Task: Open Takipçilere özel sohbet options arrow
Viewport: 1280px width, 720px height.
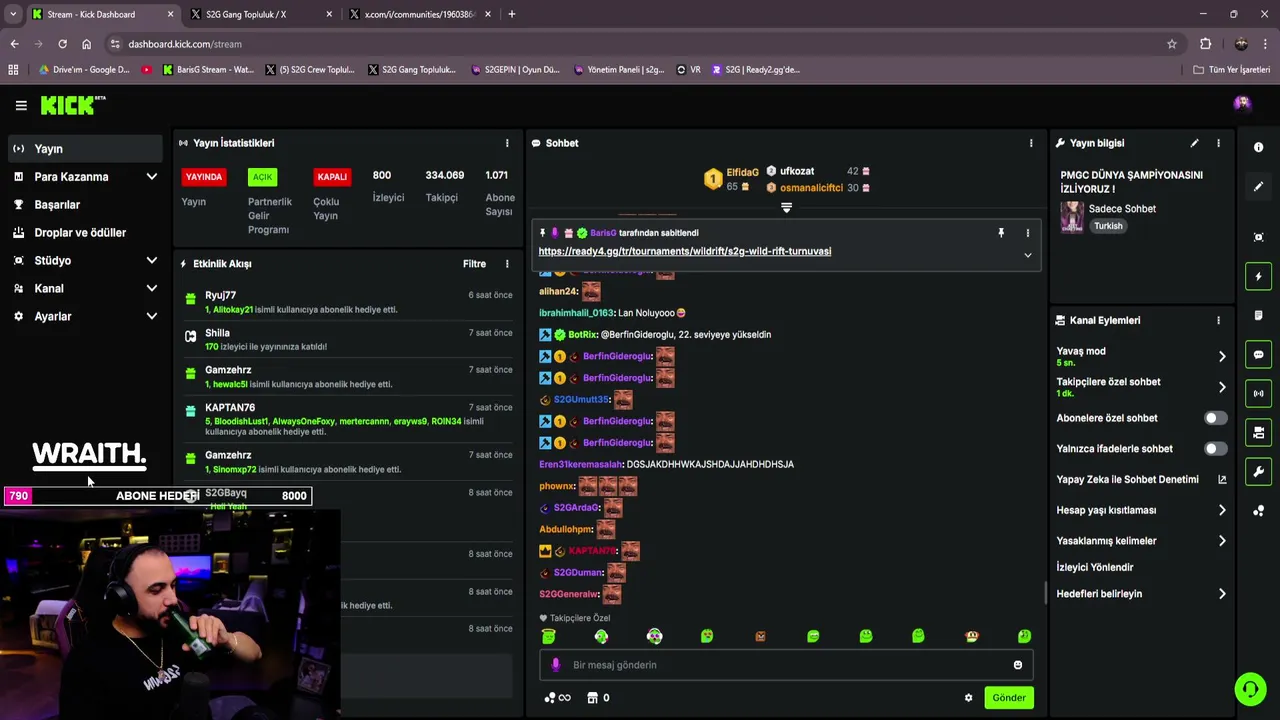Action: click(1222, 387)
